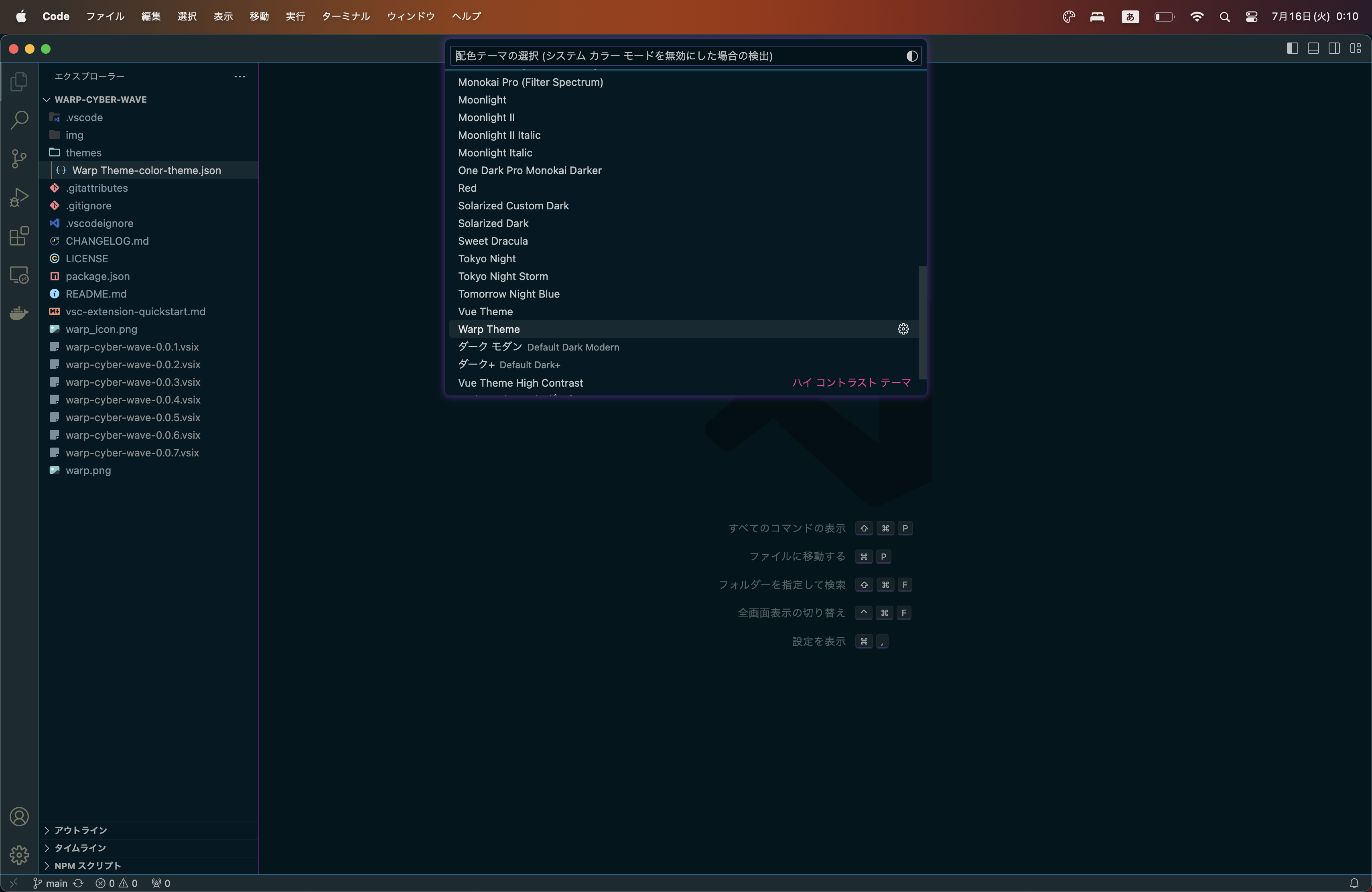Click the theme search input field
Screen dimensions: 1372x892
coord(674,56)
